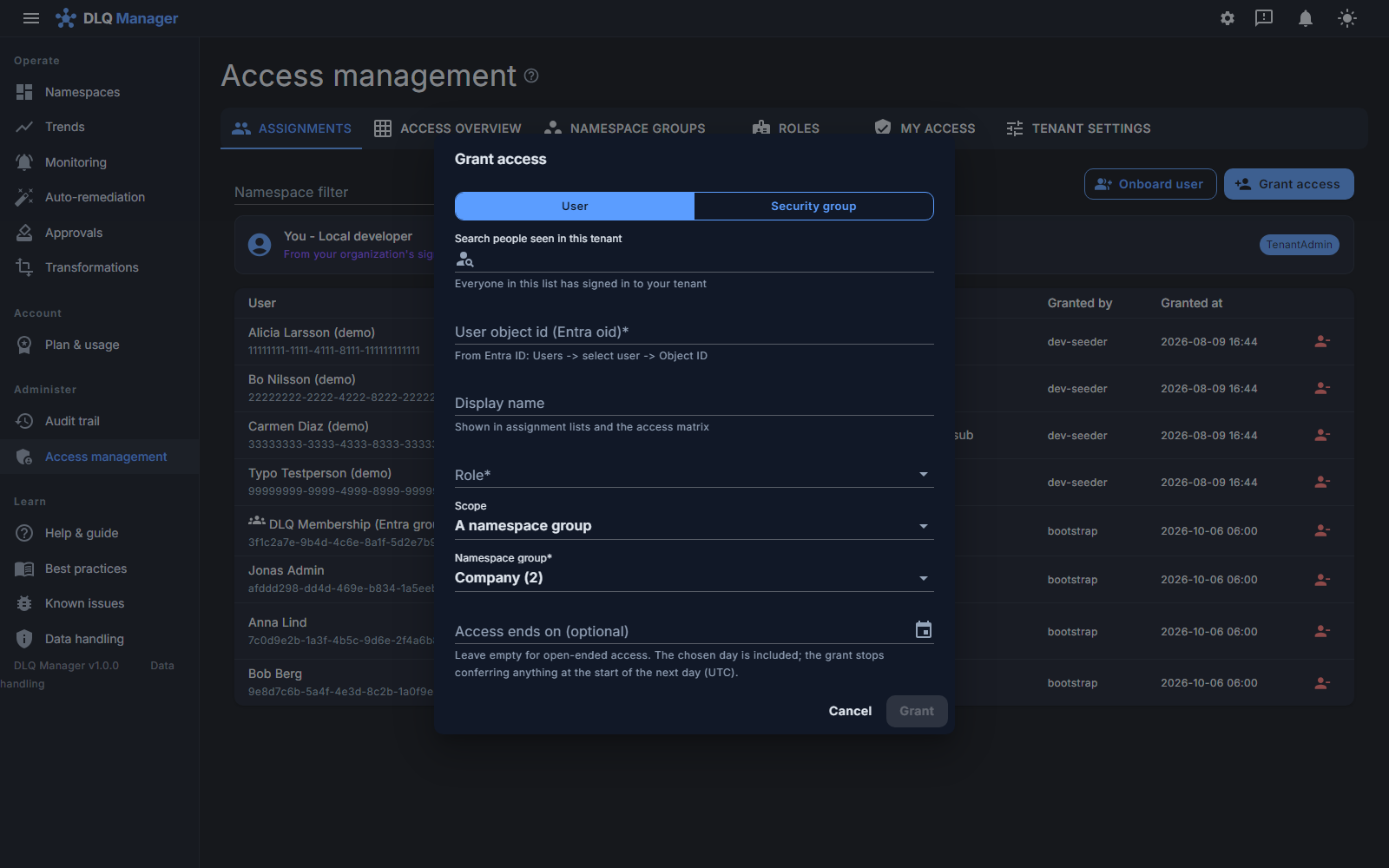
Task: Remove Typo Testperson's assignment
Action: click(x=1322, y=482)
